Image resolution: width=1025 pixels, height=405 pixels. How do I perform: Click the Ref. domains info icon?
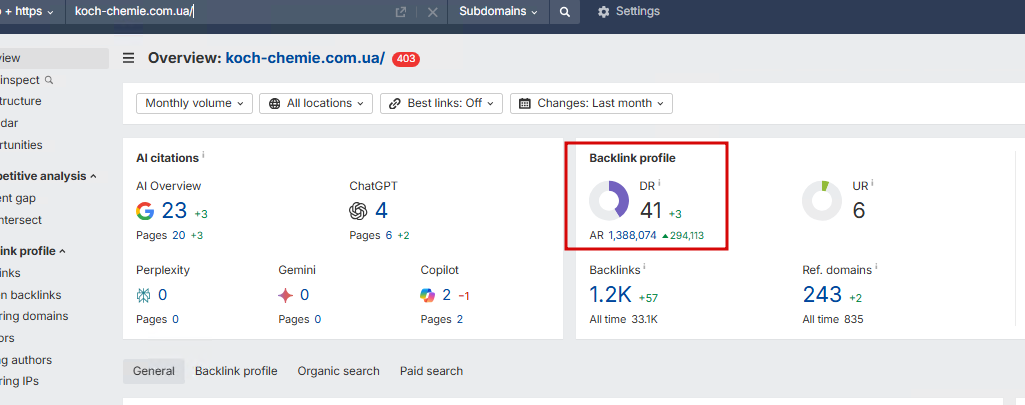pyautogui.click(x=876, y=267)
